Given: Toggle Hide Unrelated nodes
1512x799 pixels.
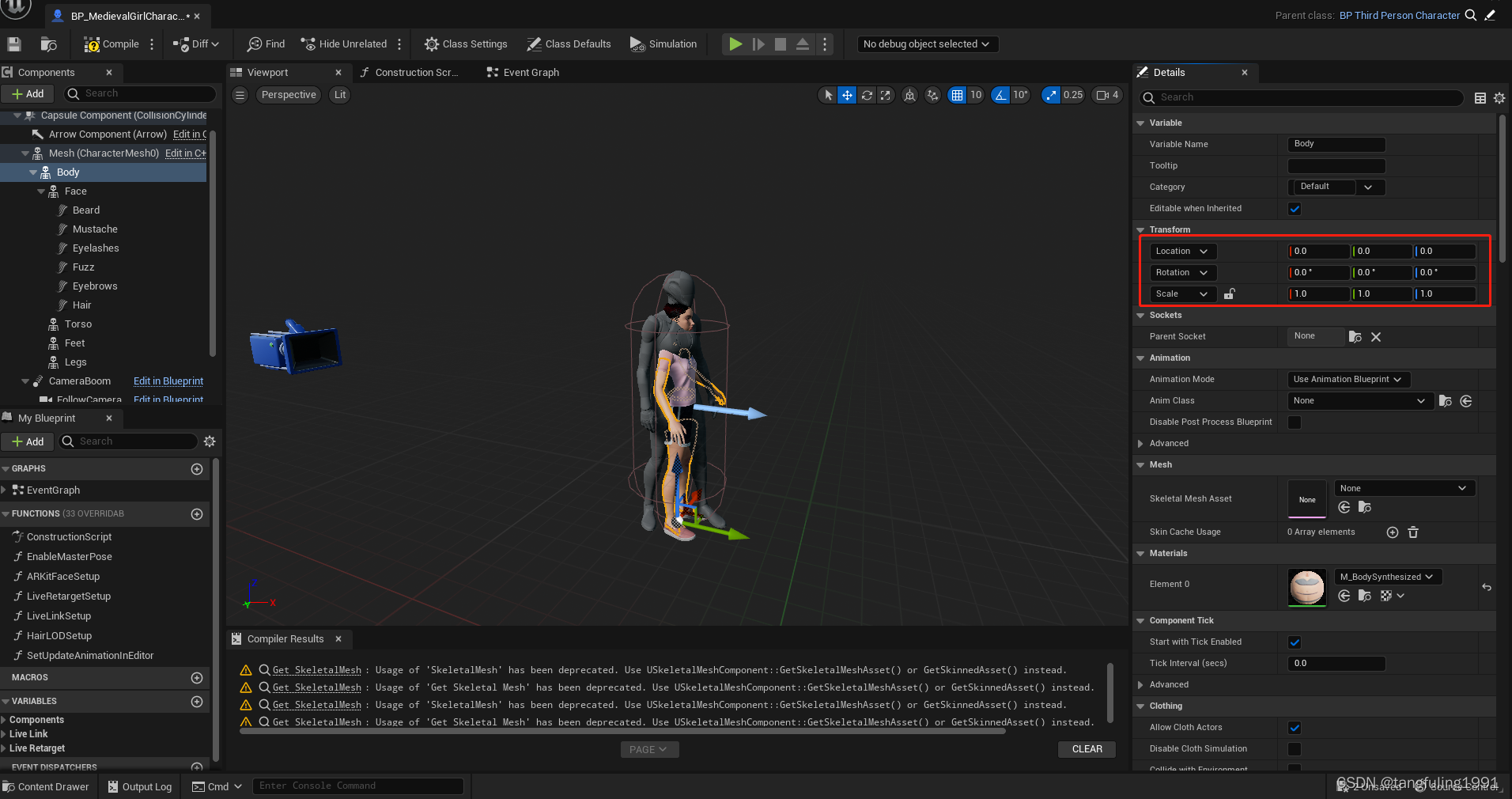Looking at the screenshot, I should point(344,44).
